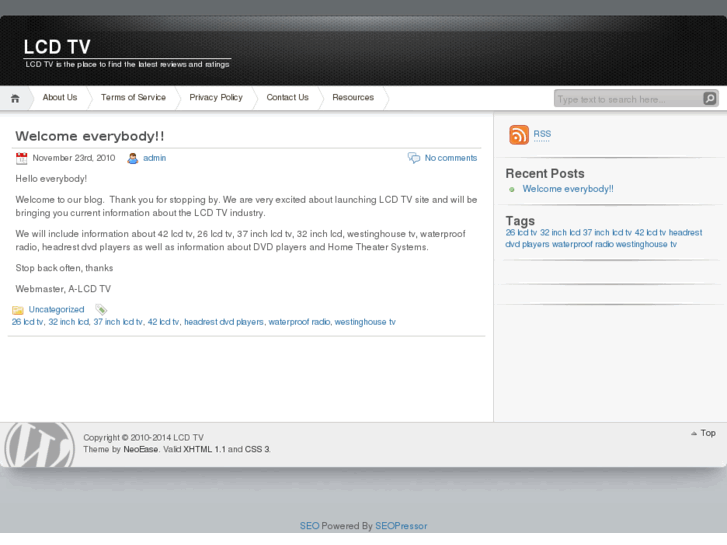Open the NeoEase theme link

(x=140, y=449)
